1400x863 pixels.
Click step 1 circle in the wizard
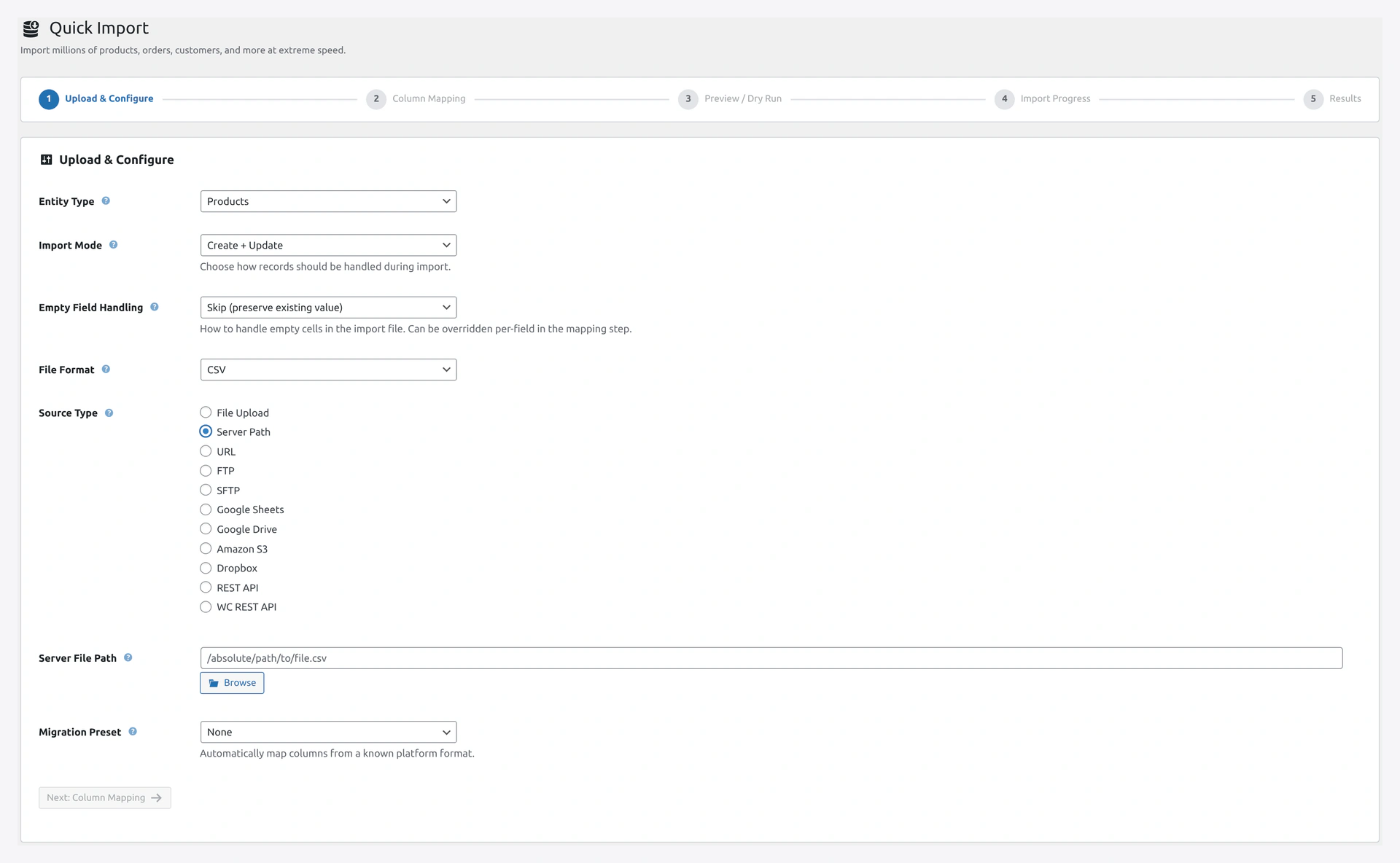(49, 99)
